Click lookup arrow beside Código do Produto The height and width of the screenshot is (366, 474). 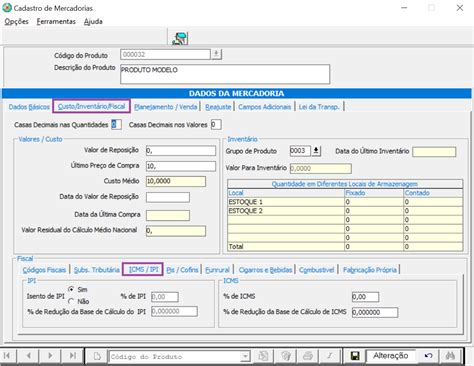click(216, 54)
